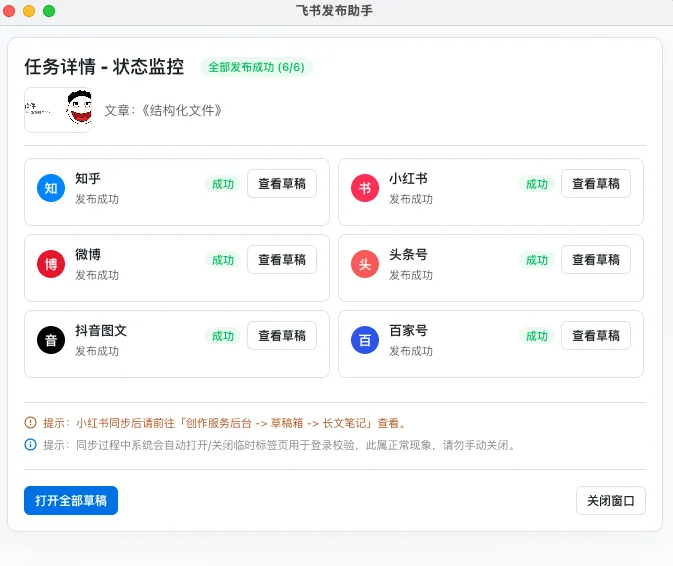The image size is (673, 566).
Task: Click 发布成功 text under 知乎
Action: coord(97,199)
